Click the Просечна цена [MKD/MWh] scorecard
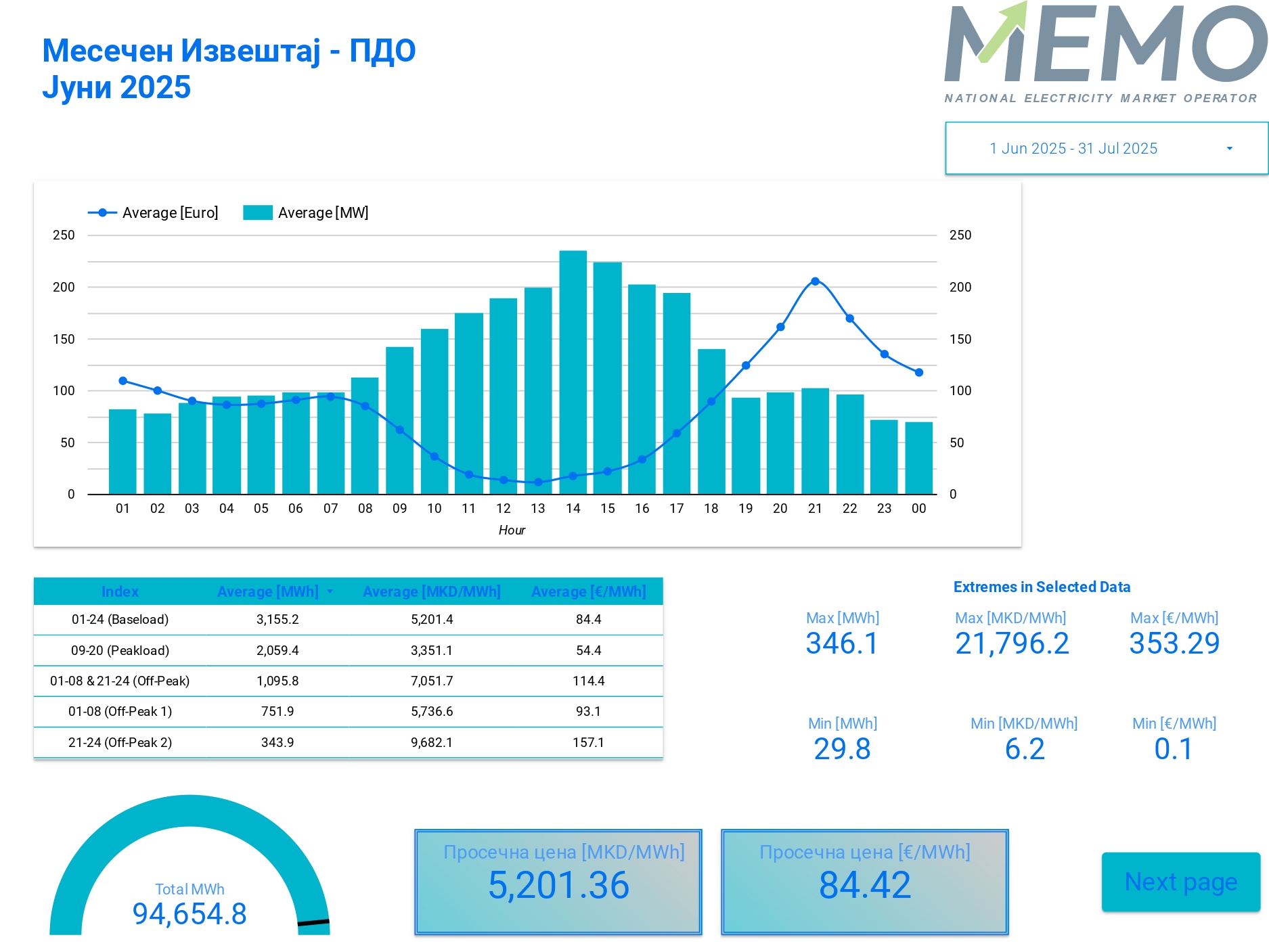1269x952 pixels. pos(558,882)
